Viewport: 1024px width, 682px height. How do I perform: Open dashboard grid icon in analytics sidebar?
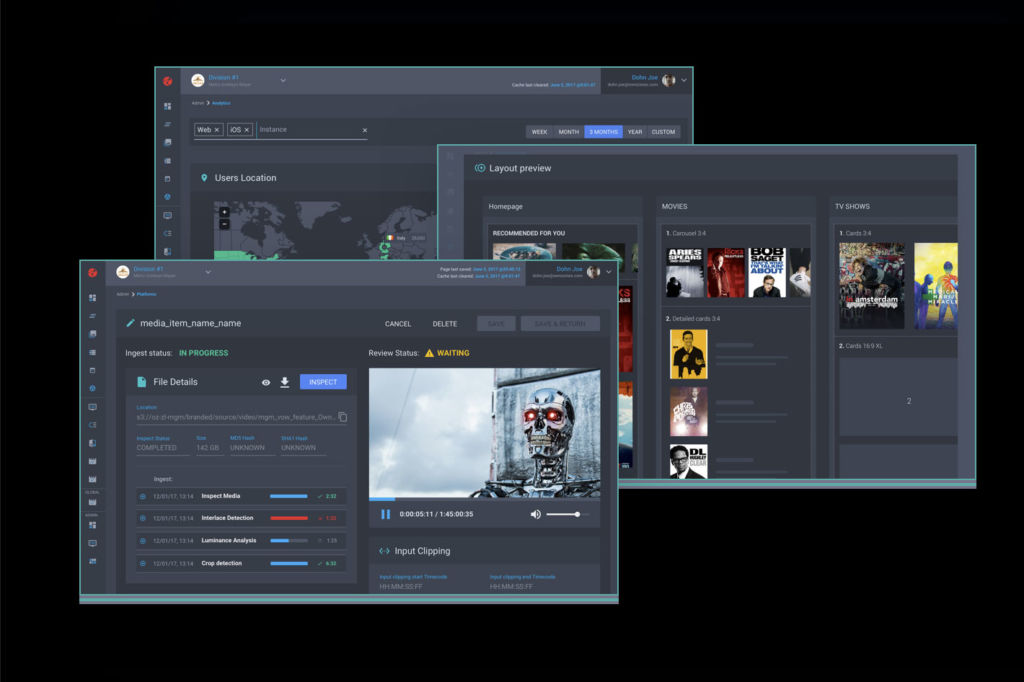(168, 106)
